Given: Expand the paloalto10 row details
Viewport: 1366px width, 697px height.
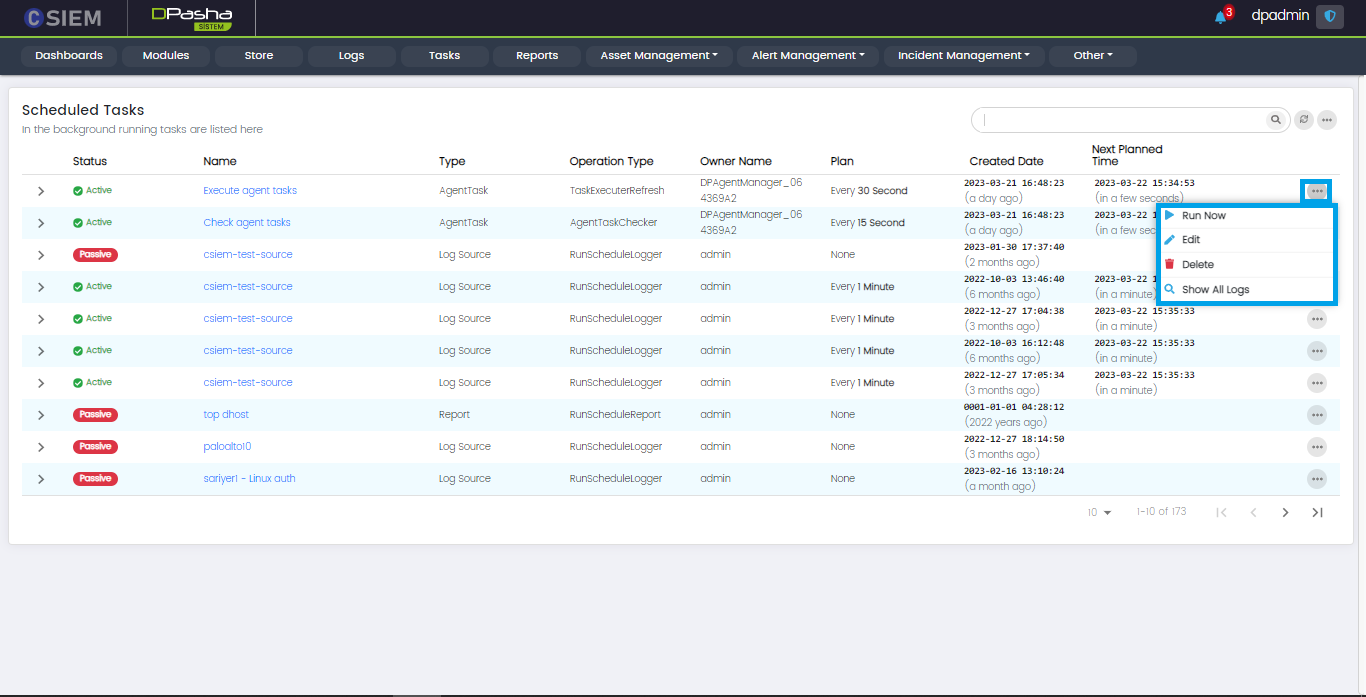Looking at the screenshot, I should 41,447.
